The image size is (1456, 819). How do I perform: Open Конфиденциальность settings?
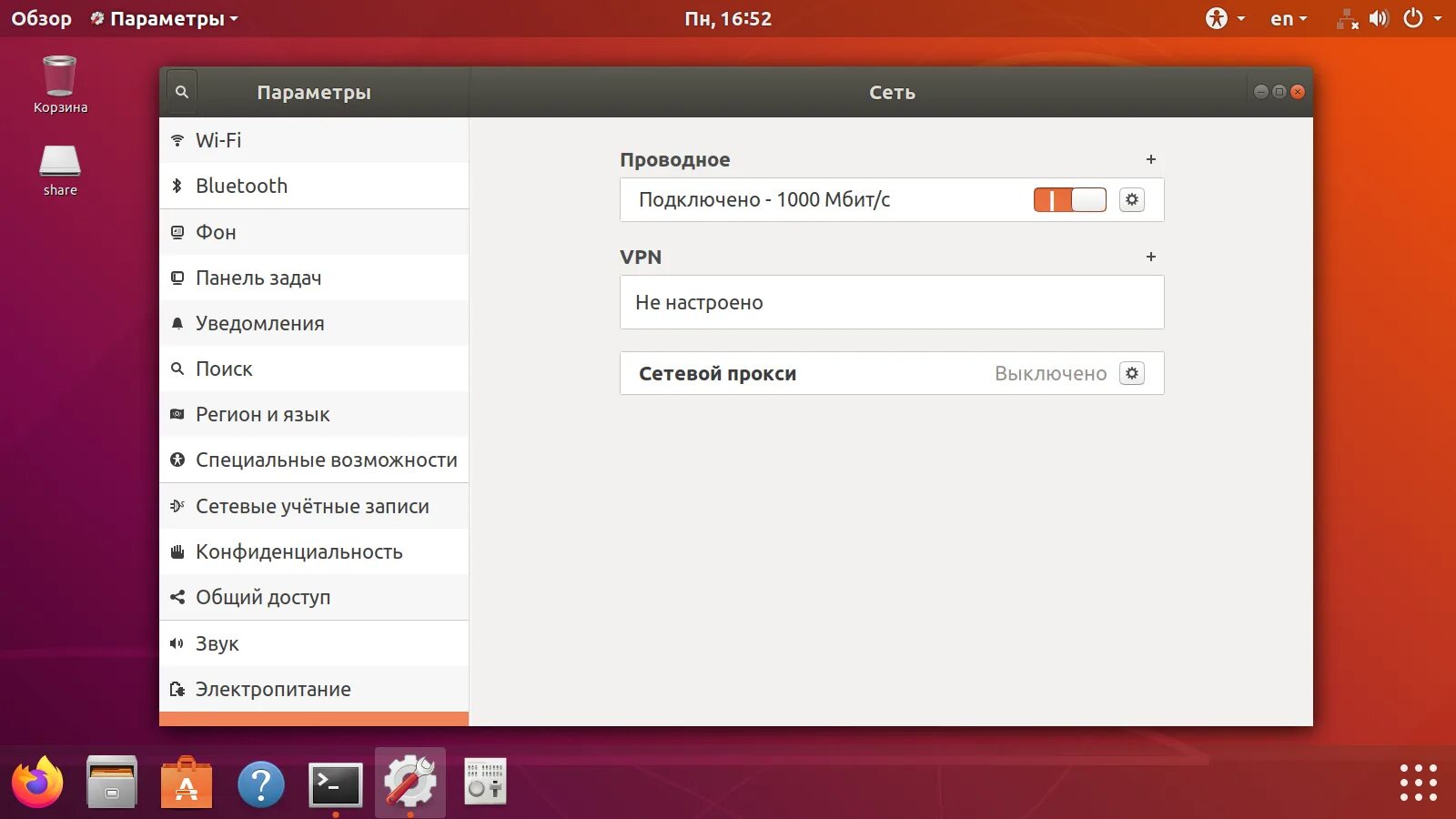(x=314, y=551)
